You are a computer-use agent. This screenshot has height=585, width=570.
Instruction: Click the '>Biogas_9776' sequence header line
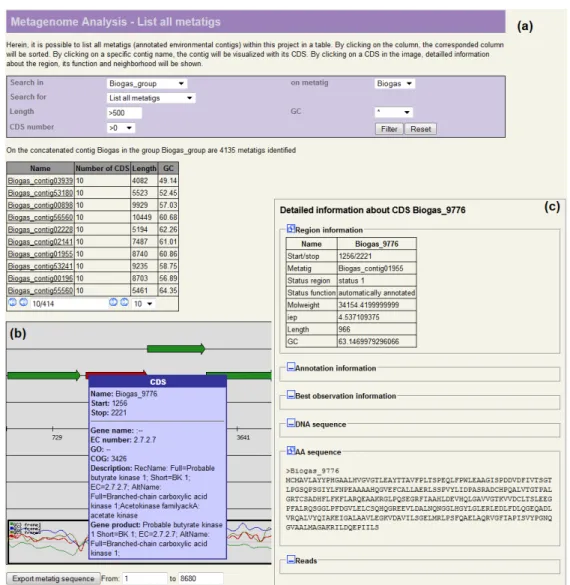point(313,471)
